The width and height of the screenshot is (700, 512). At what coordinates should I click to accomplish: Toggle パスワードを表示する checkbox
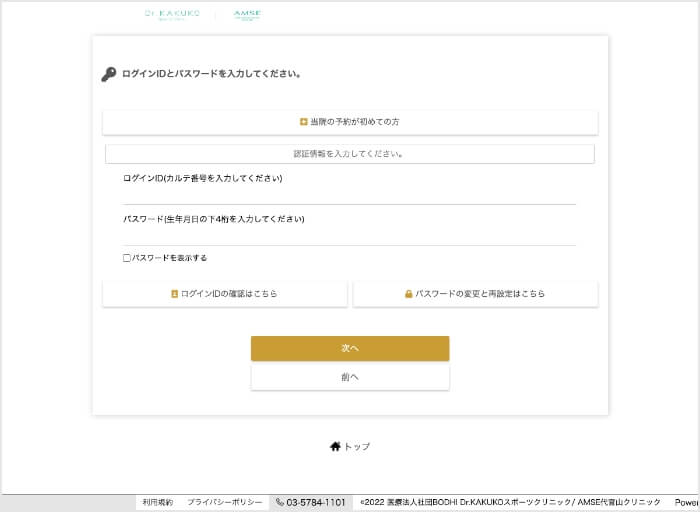[x=127, y=258]
